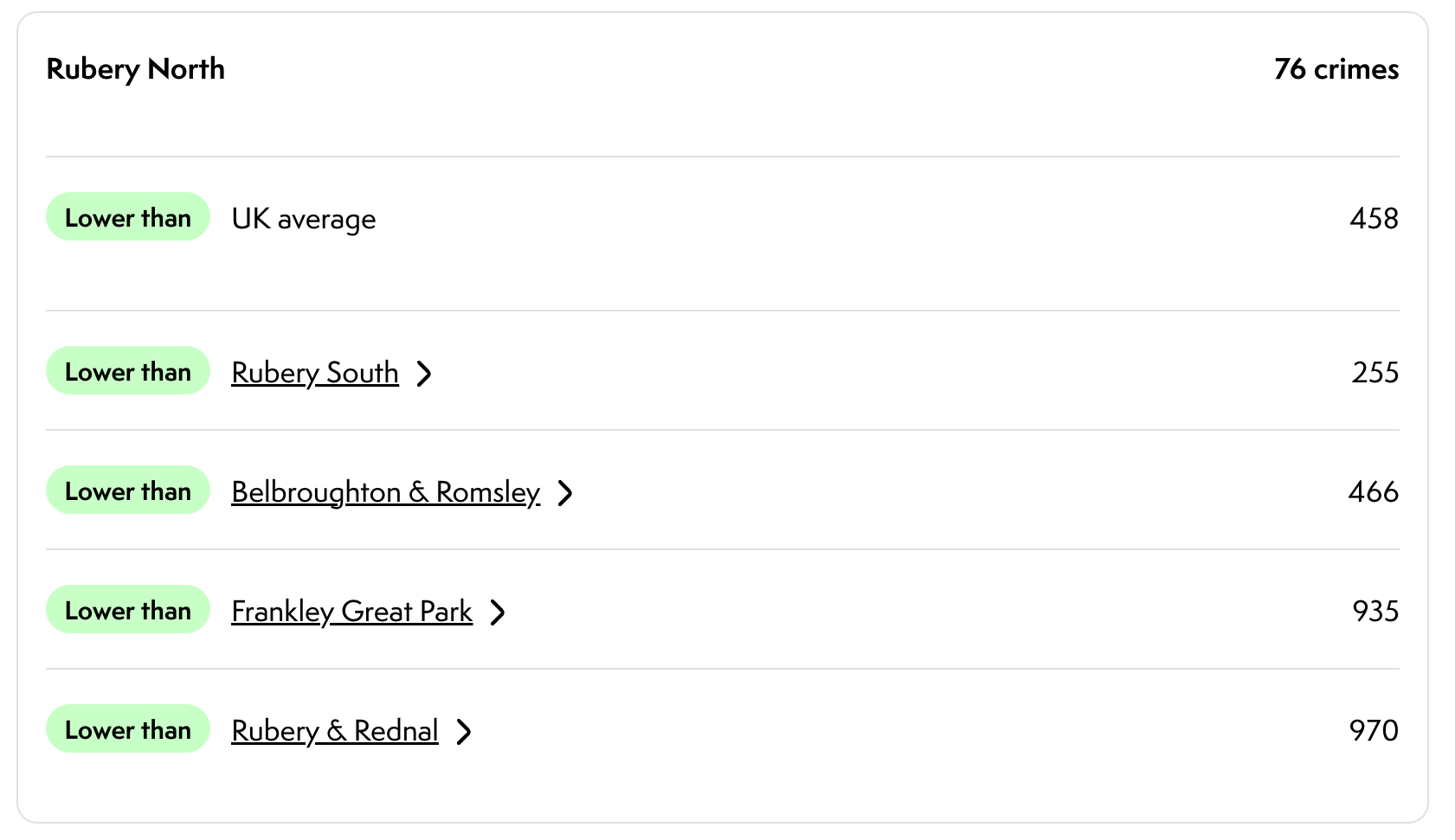Click the Lower than badge for Rubery & Rednal

(128, 729)
